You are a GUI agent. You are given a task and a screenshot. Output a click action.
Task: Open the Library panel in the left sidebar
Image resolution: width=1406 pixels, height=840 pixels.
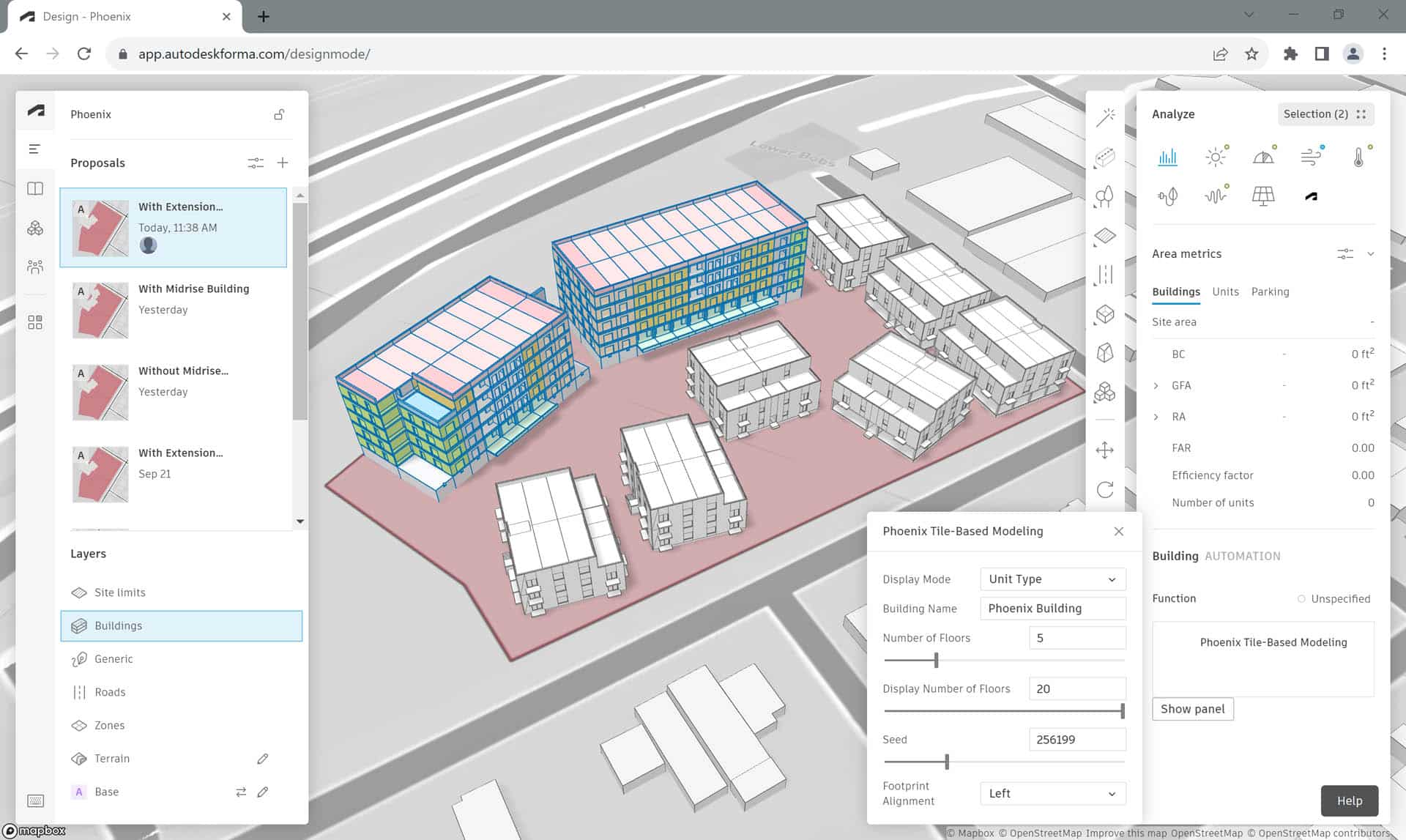click(34, 188)
